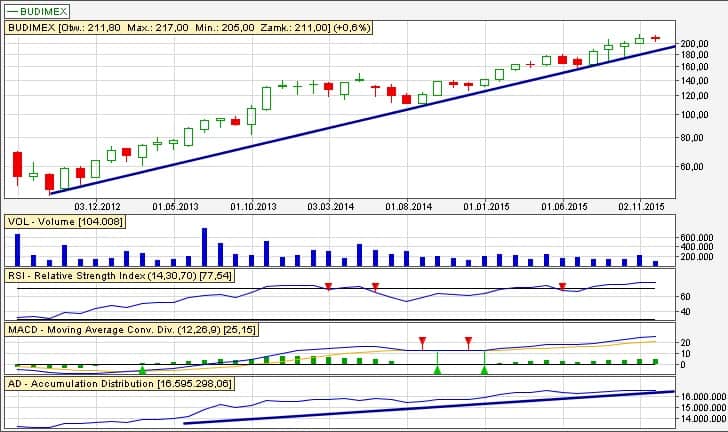Click the BUDIMEX legend tab above the chart
Viewport: 728px width, 432px height.
(x=39, y=9)
